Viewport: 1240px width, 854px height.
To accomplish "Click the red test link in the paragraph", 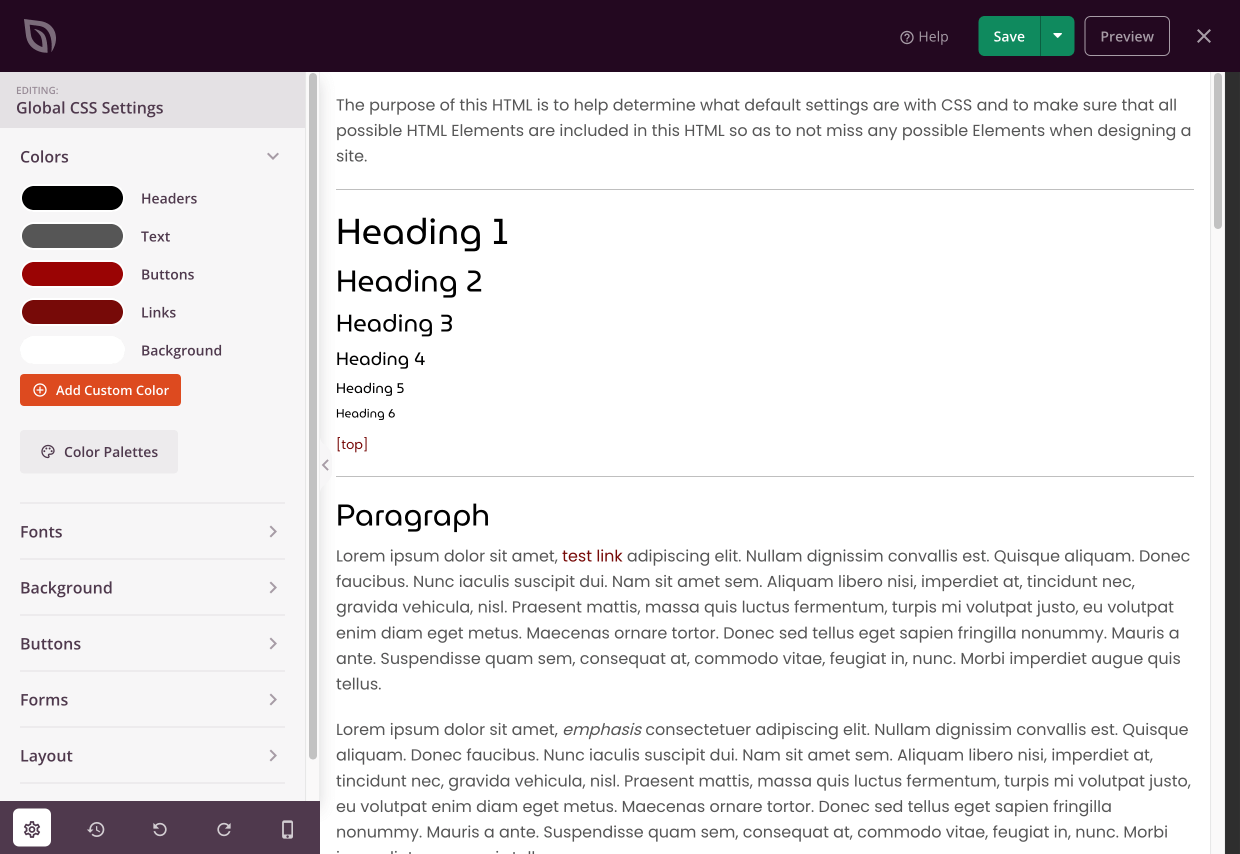I will pos(592,555).
